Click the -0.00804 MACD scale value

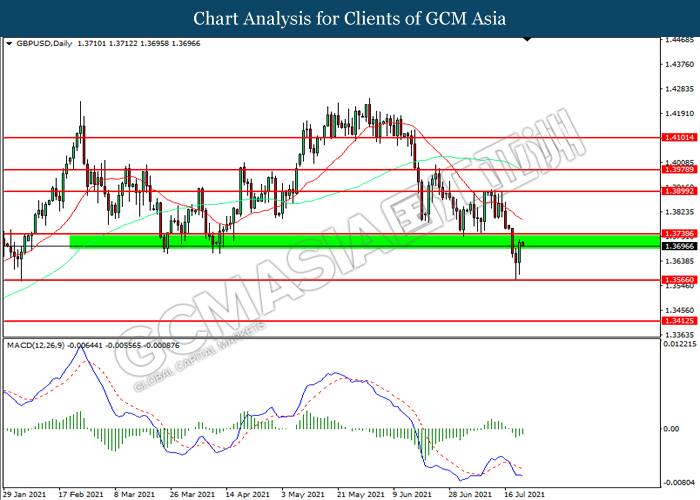click(x=679, y=482)
